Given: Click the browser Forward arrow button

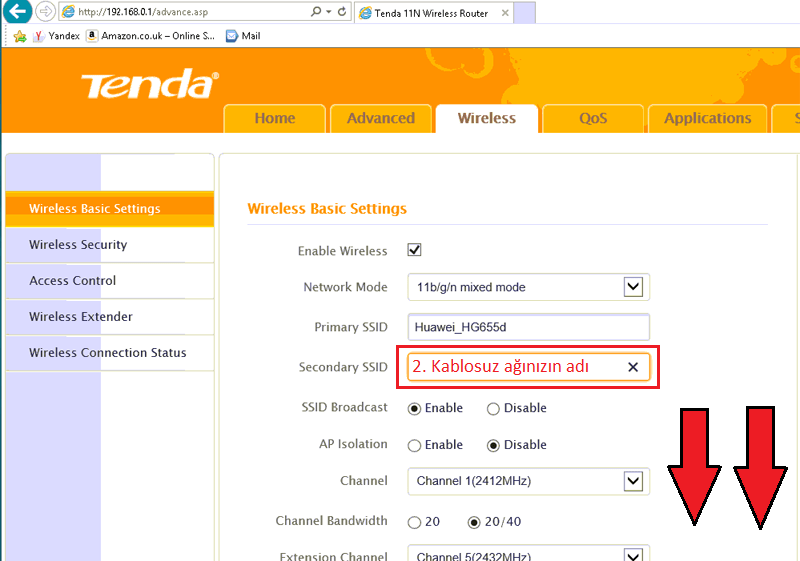Looking at the screenshot, I should point(45,11).
